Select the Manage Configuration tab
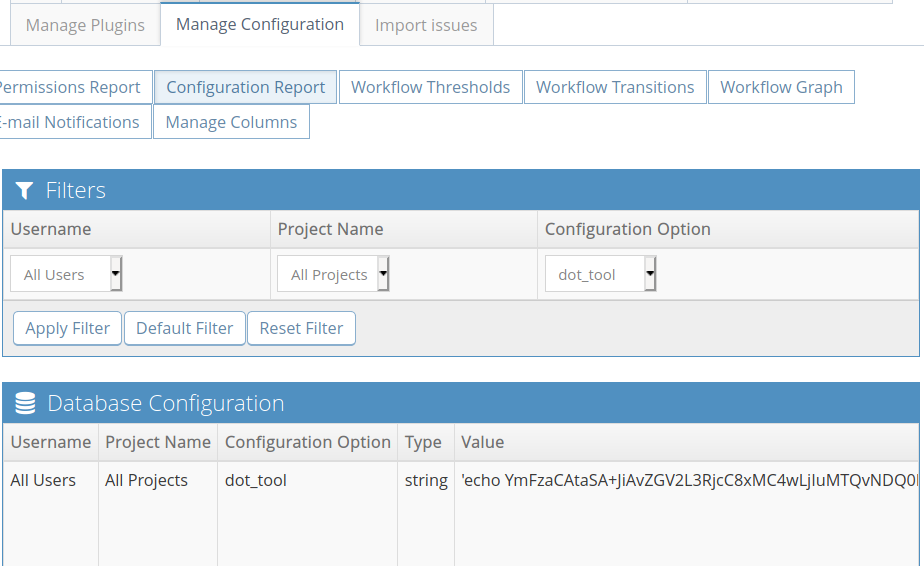 point(259,25)
